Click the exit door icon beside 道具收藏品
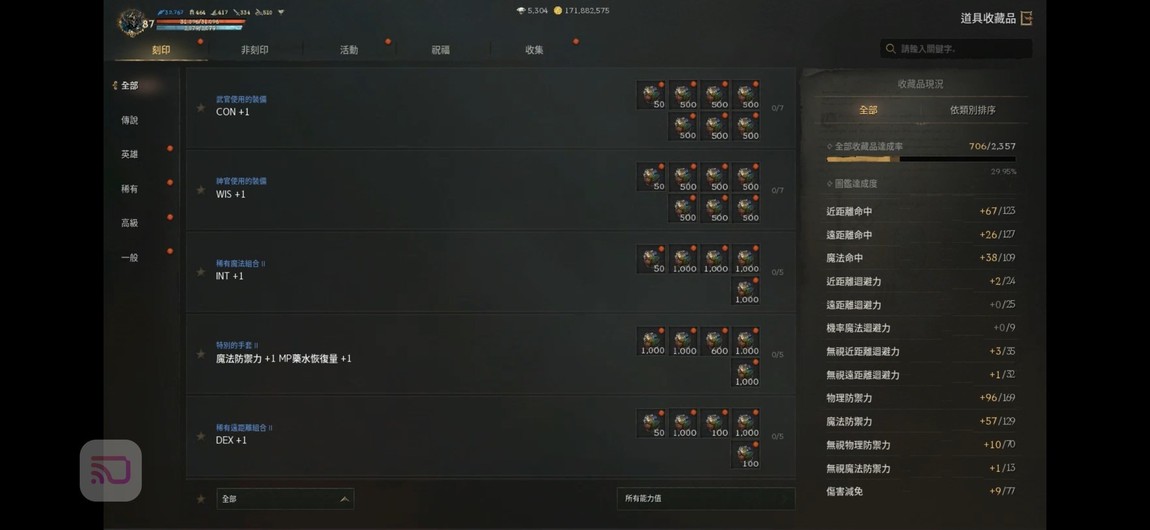The width and height of the screenshot is (1150, 530). pos(1026,18)
